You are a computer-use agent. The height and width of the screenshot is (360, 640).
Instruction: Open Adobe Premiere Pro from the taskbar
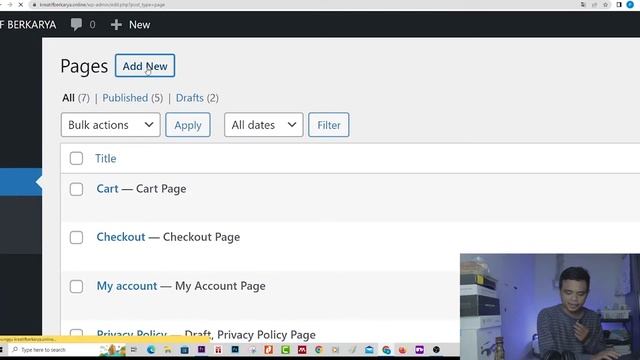tap(202, 349)
